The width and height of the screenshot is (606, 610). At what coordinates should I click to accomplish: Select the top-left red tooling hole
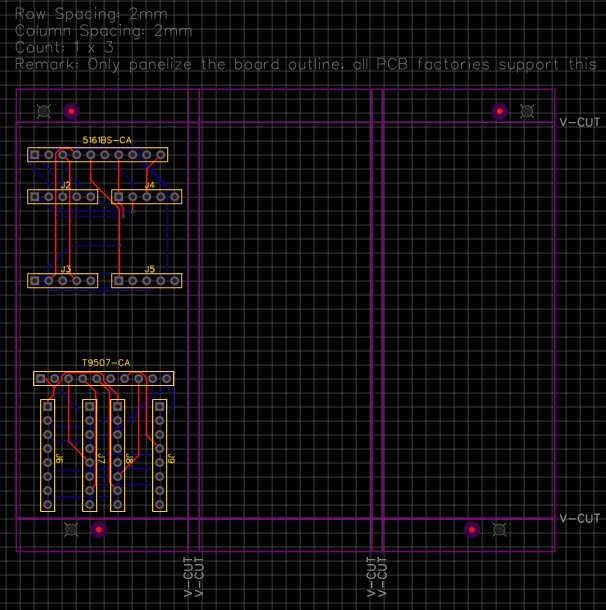70,110
